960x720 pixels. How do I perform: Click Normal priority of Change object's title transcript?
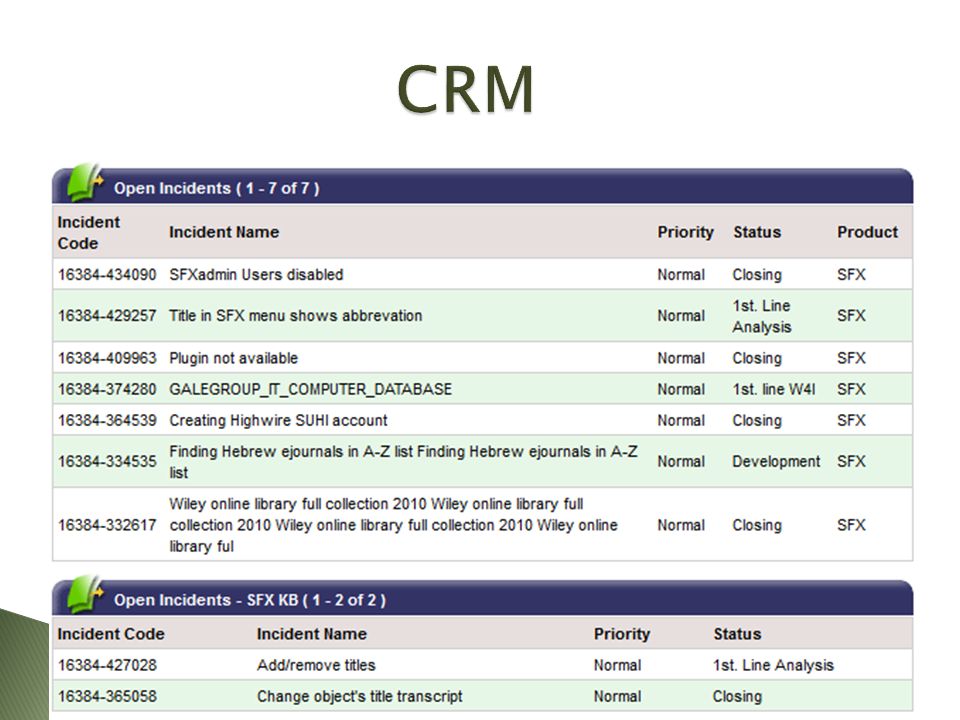point(617,697)
